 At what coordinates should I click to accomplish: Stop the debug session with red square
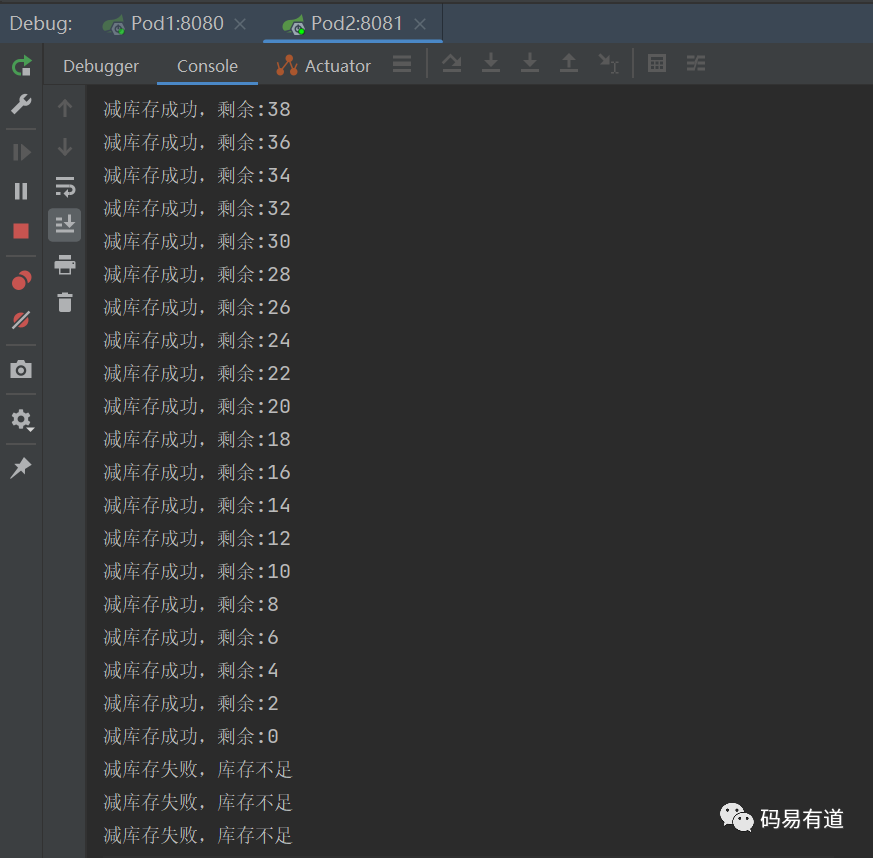[21, 231]
